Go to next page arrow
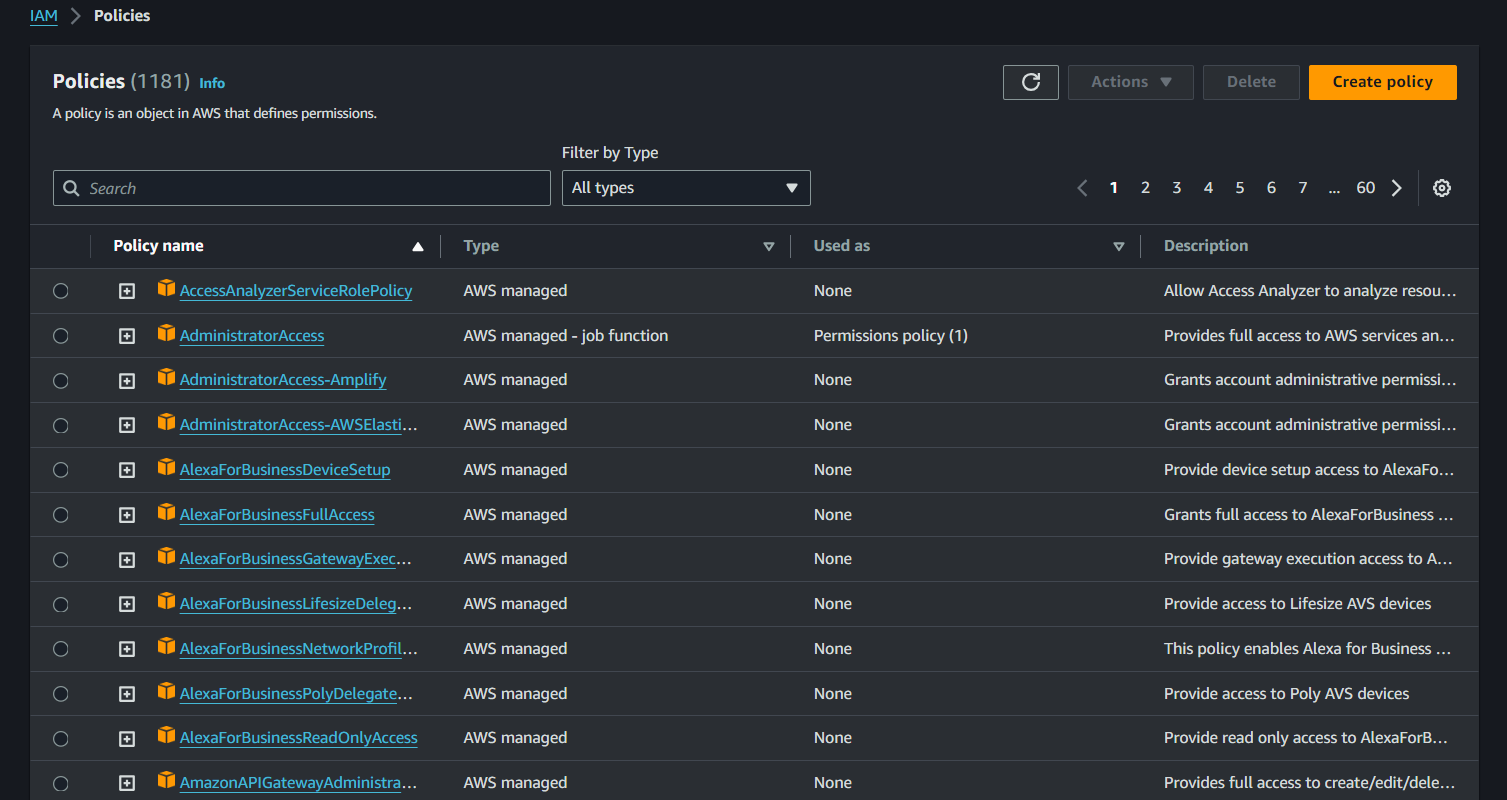This screenshot has width=1507, height=800. pos(1397,188)
